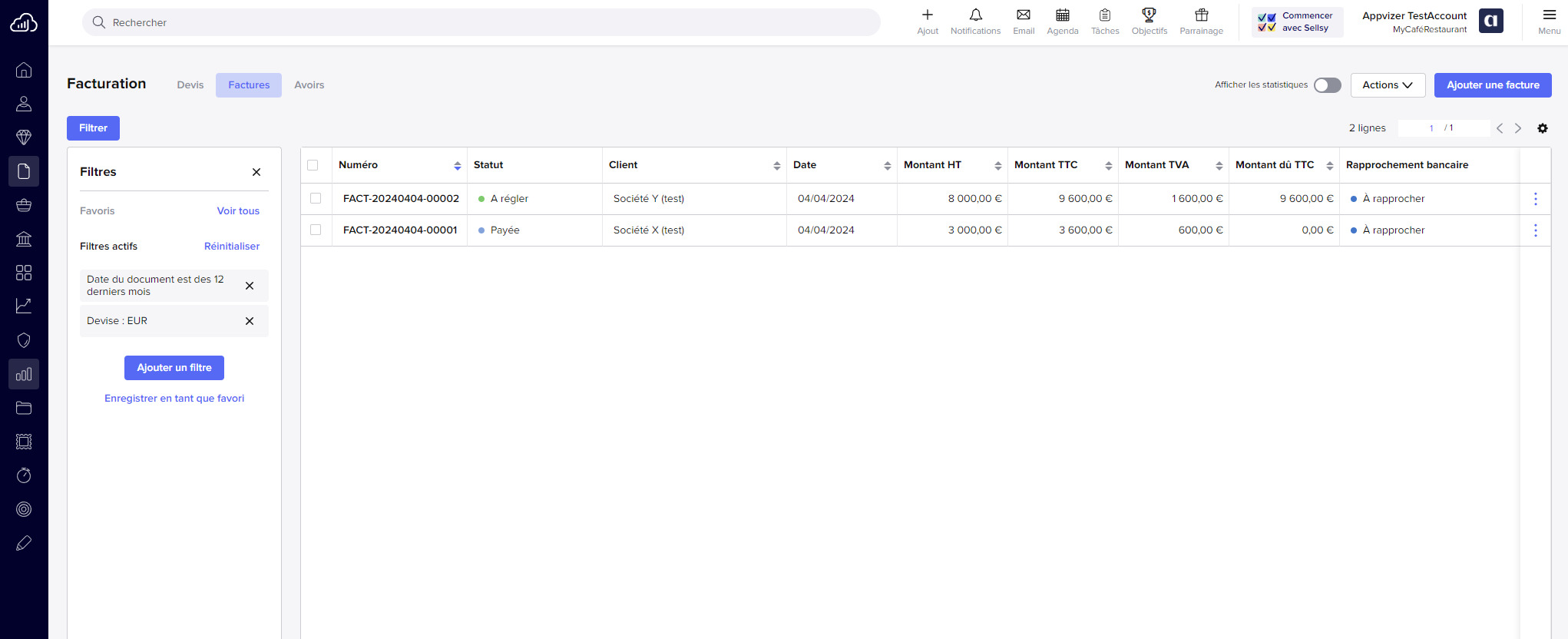Screen dimensions: 1568x639
Task: Click the Rechercher search field
Action: click(x=481, y=22)
